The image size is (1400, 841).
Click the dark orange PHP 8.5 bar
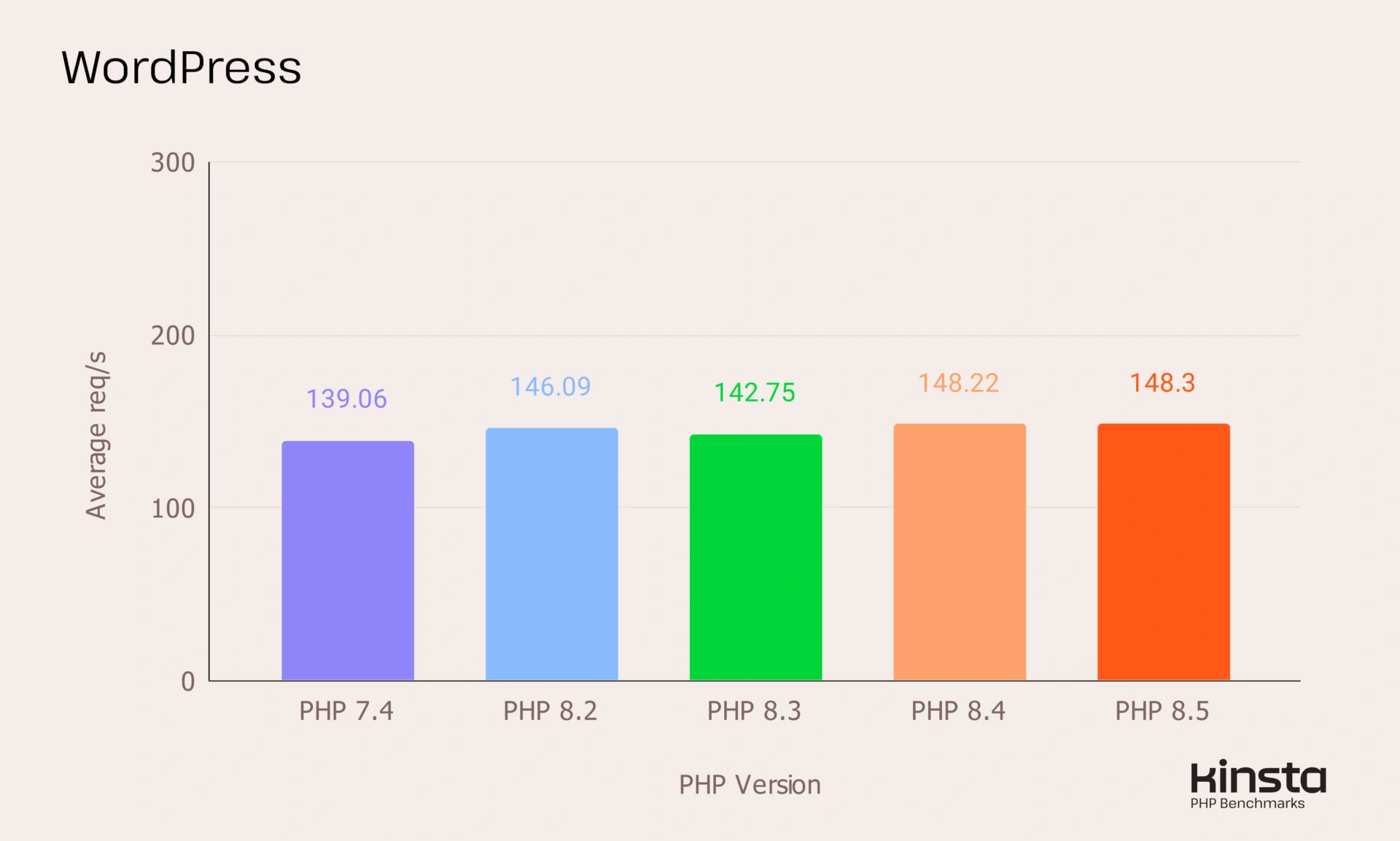(1163, 552)
